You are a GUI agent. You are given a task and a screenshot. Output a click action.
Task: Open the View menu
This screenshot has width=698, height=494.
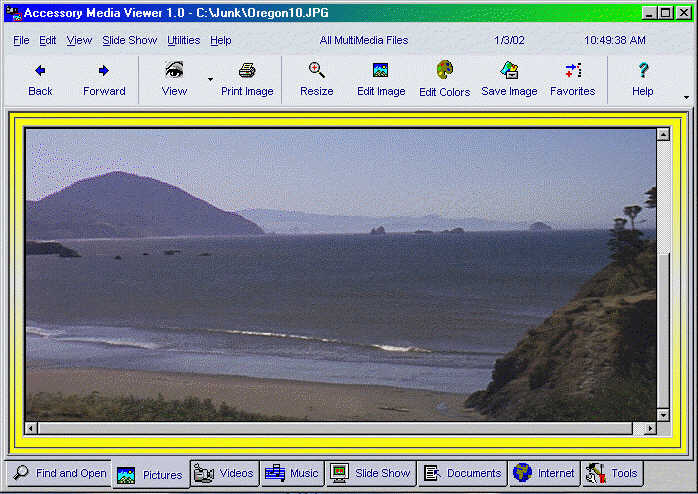(x=79, y=40)
